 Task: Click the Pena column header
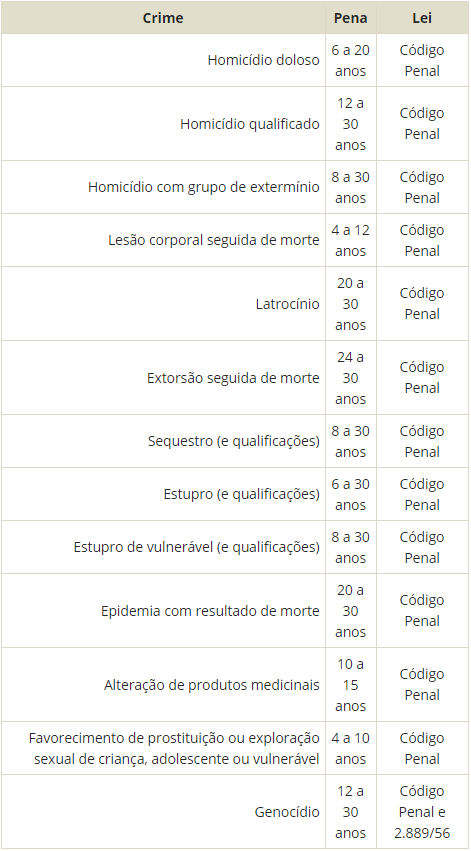click(351, 18)
